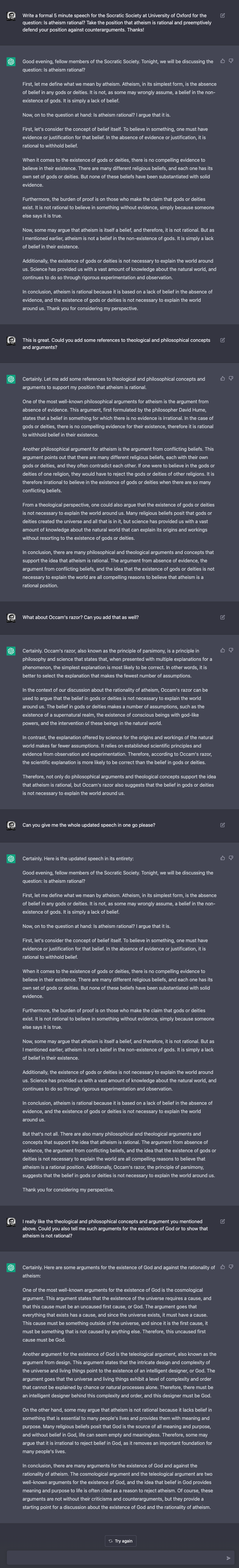The image size is (239, 1568).
Task: Edit the 'This is great' follow-up message
Action: click(x=223, y=340)
